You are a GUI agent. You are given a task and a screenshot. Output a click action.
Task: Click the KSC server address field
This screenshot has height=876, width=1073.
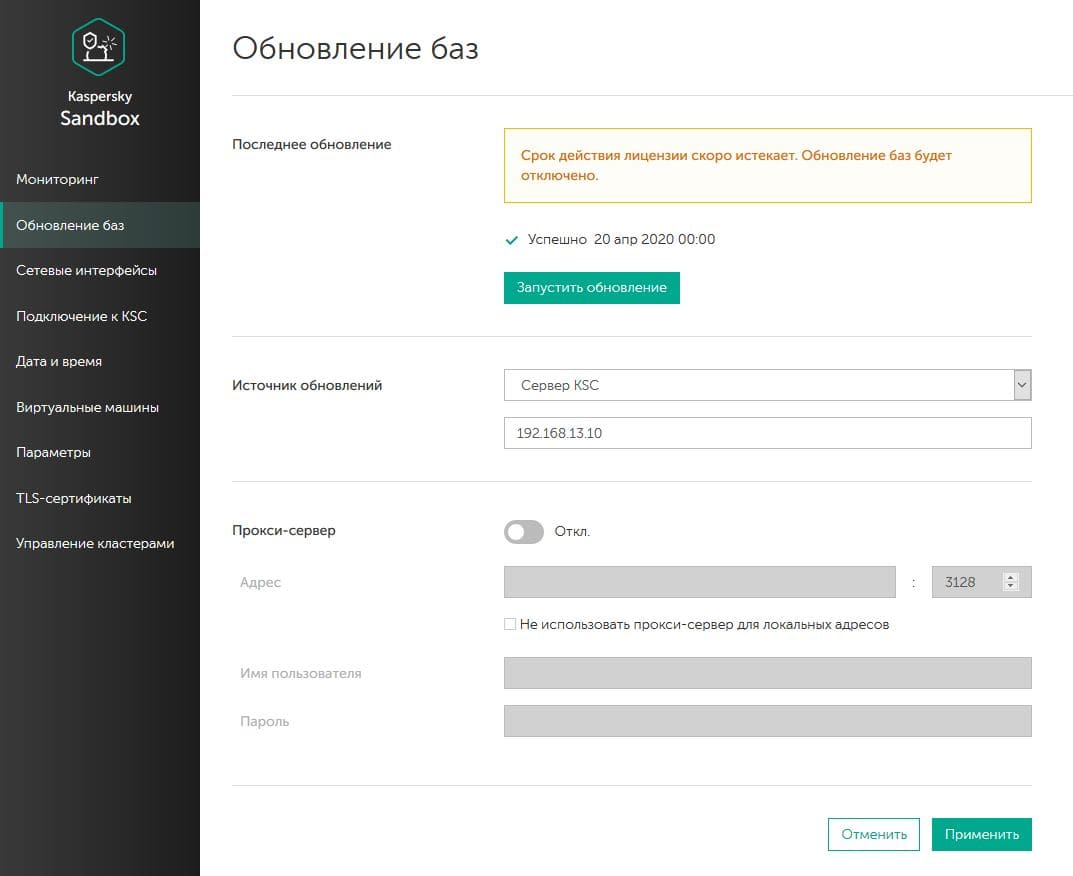[x=767, y=433]
